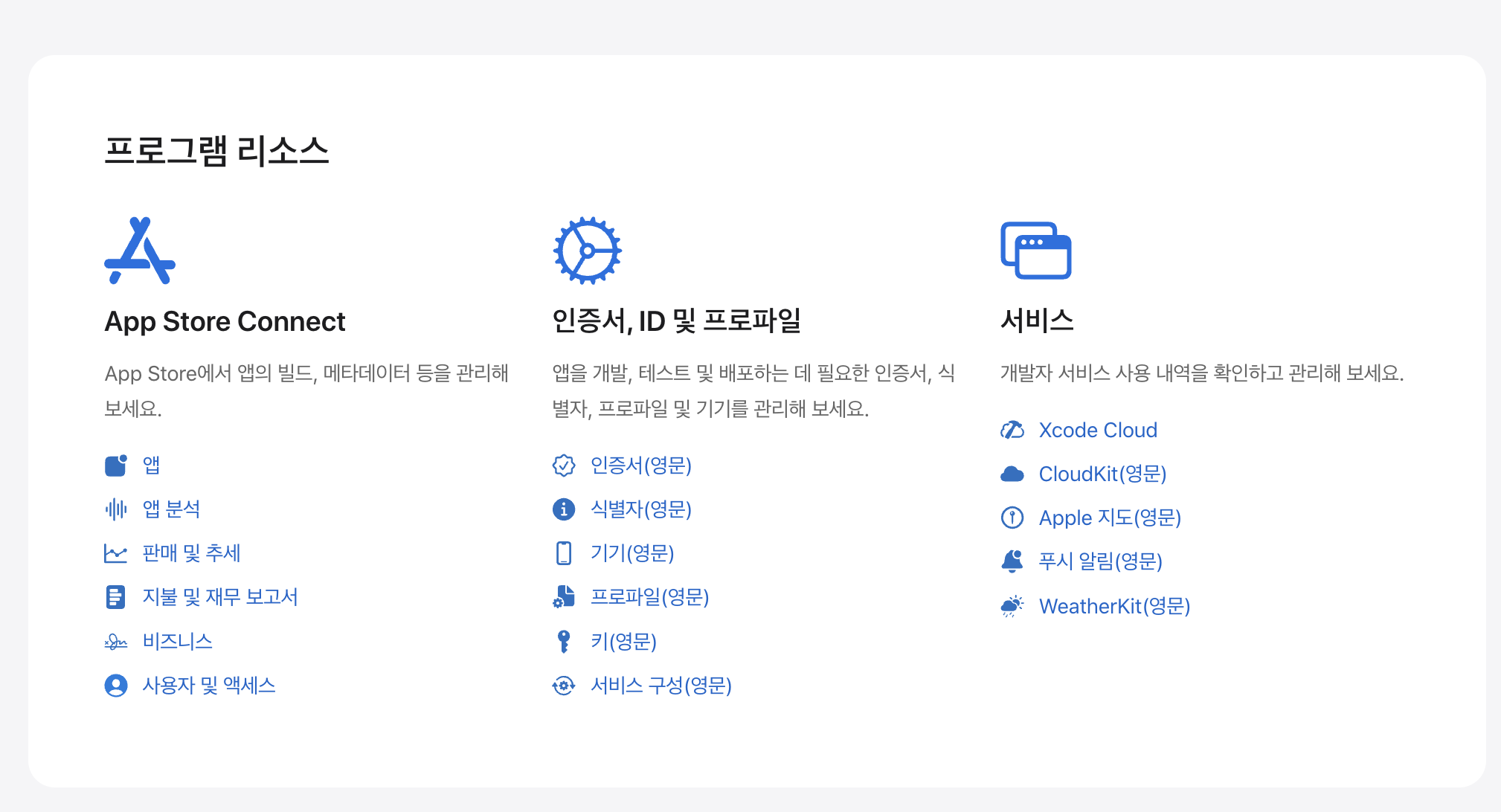Open the 식별자(영문) link
The height and width of the screenshot is (812, 1501).
tap(641, 509)
